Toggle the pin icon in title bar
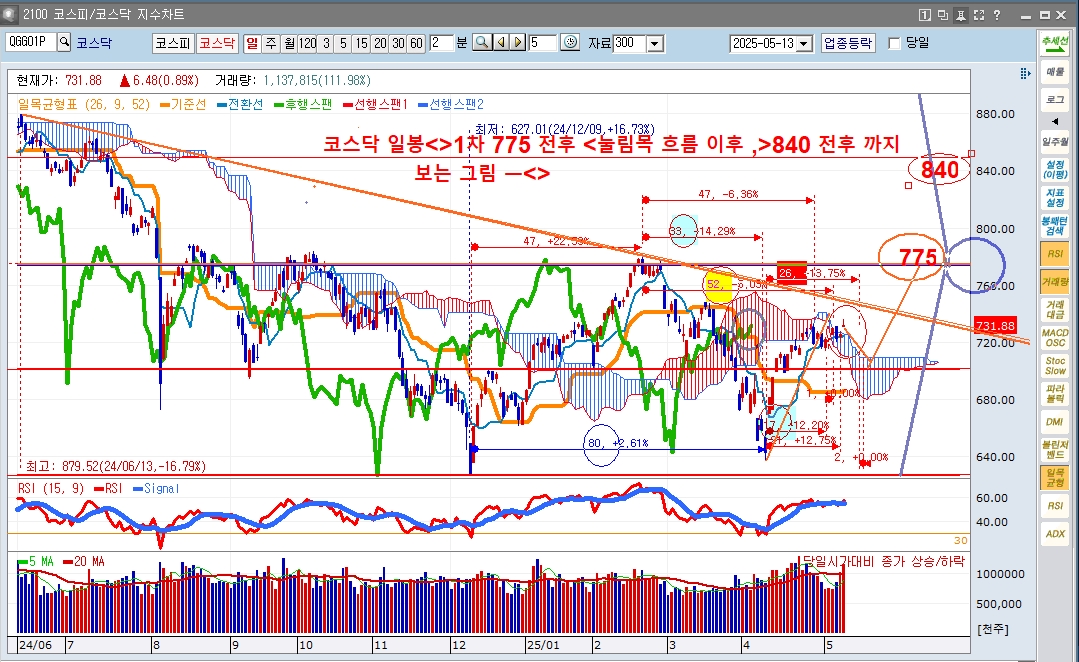The height and width of the screenshot is (662, 1079). [961, 14]
